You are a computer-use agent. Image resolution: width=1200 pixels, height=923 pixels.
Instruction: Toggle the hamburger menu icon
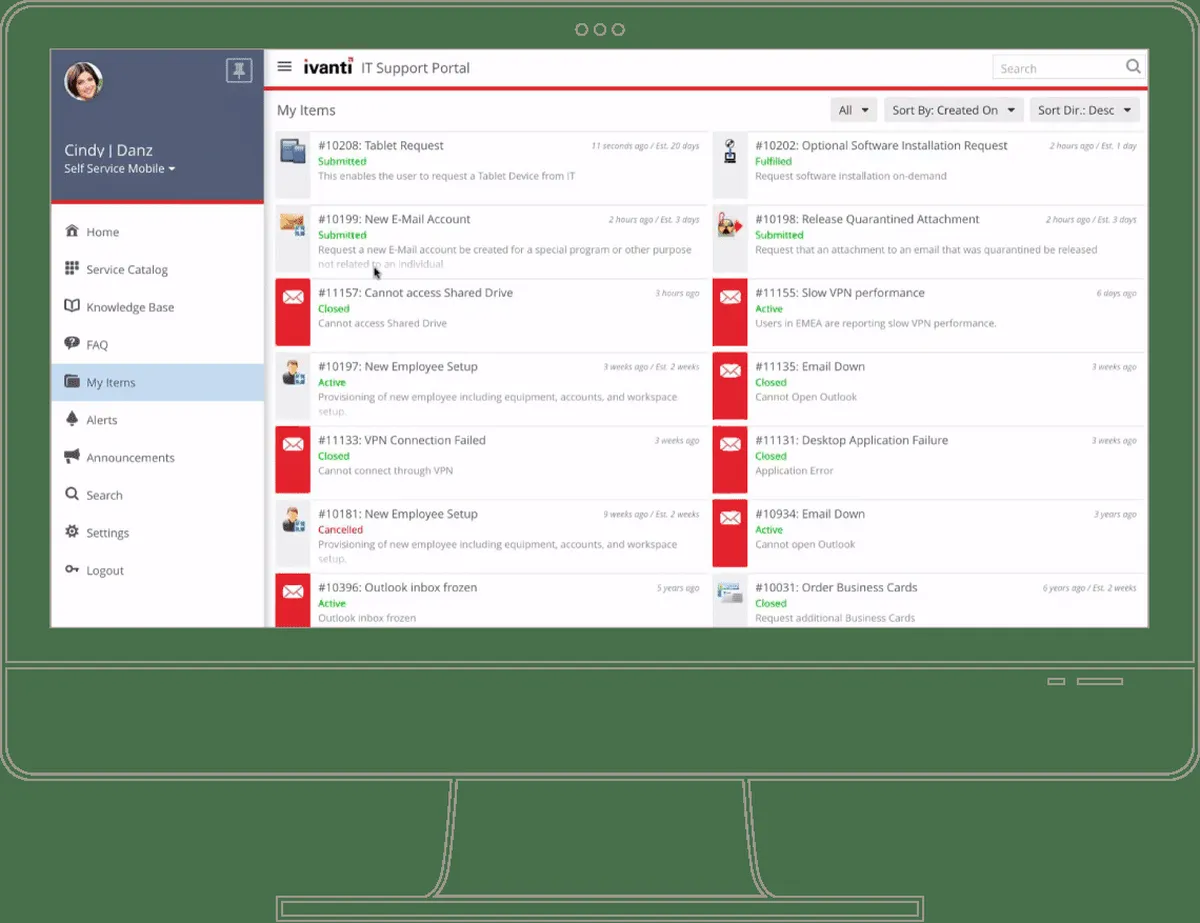[x=285, y=67]
